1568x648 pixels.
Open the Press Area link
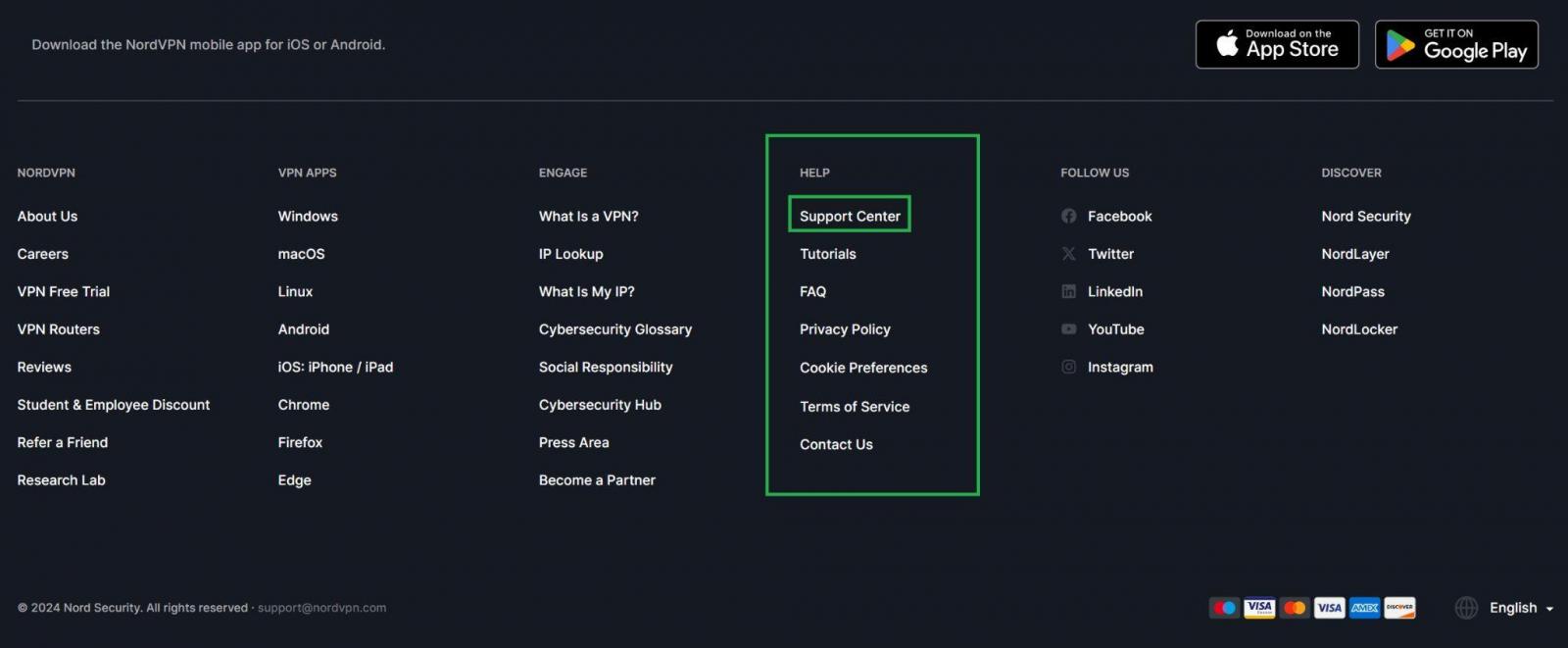pos(573,442)
